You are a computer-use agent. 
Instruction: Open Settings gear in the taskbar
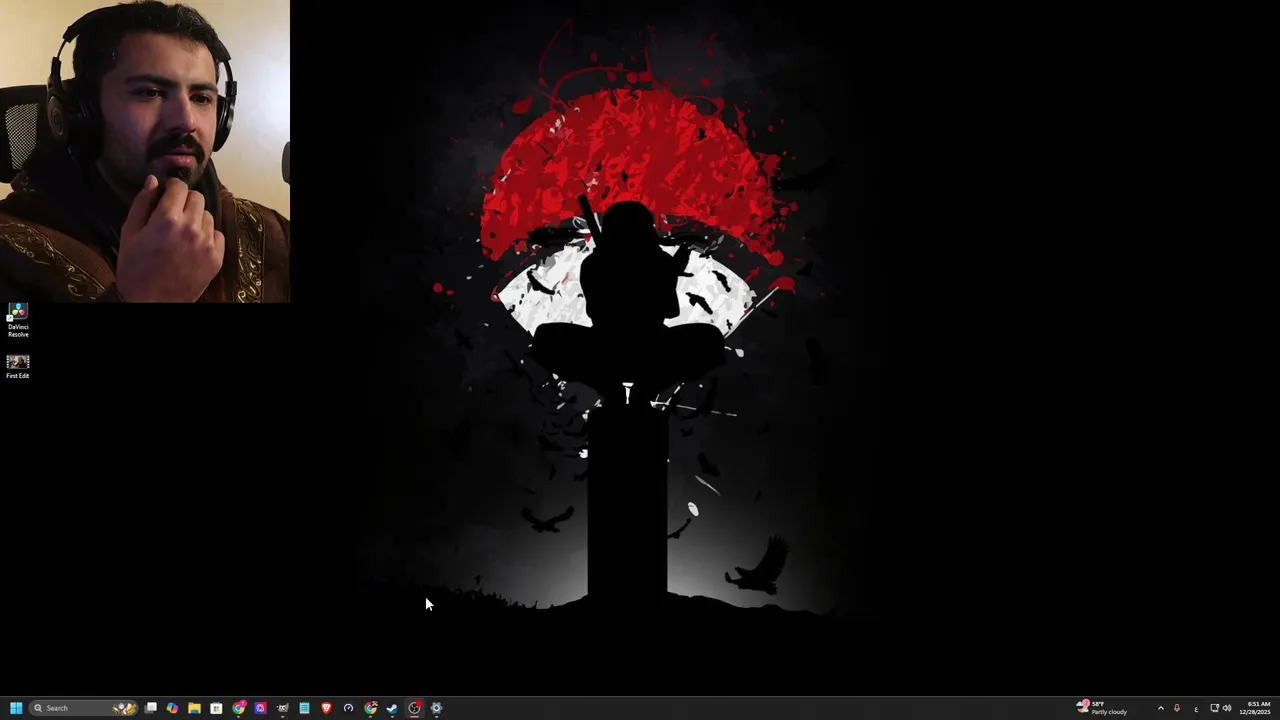click(x=436, y=708)
